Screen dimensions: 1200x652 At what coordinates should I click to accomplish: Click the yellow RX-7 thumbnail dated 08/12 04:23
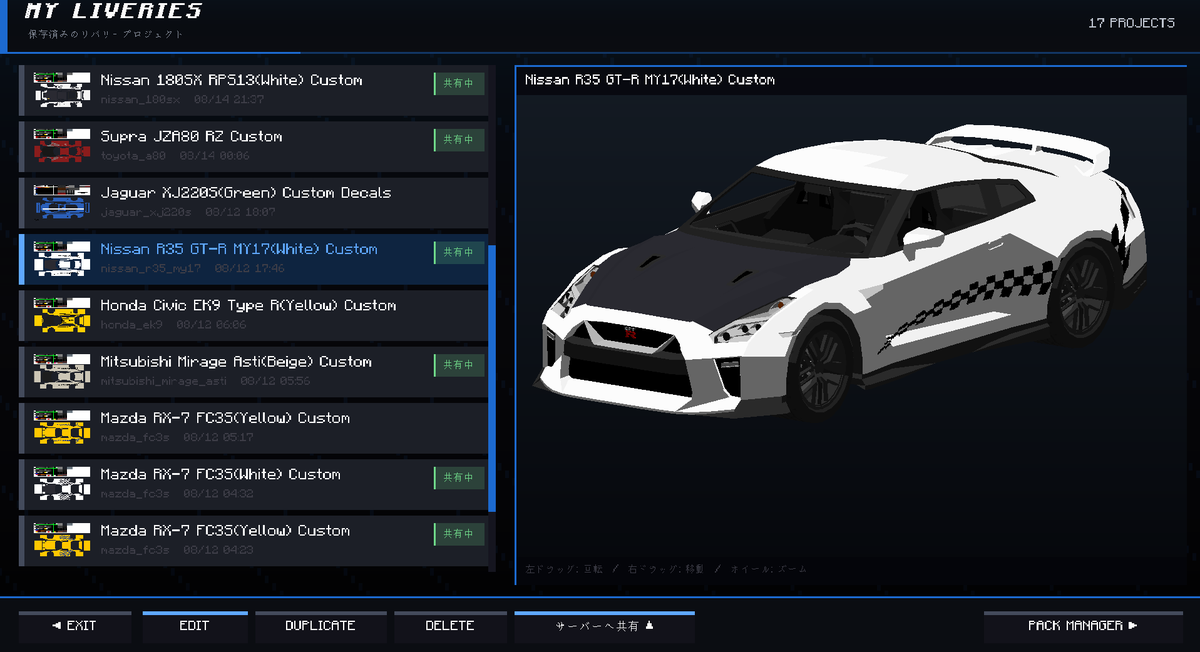tap(63, 540)
